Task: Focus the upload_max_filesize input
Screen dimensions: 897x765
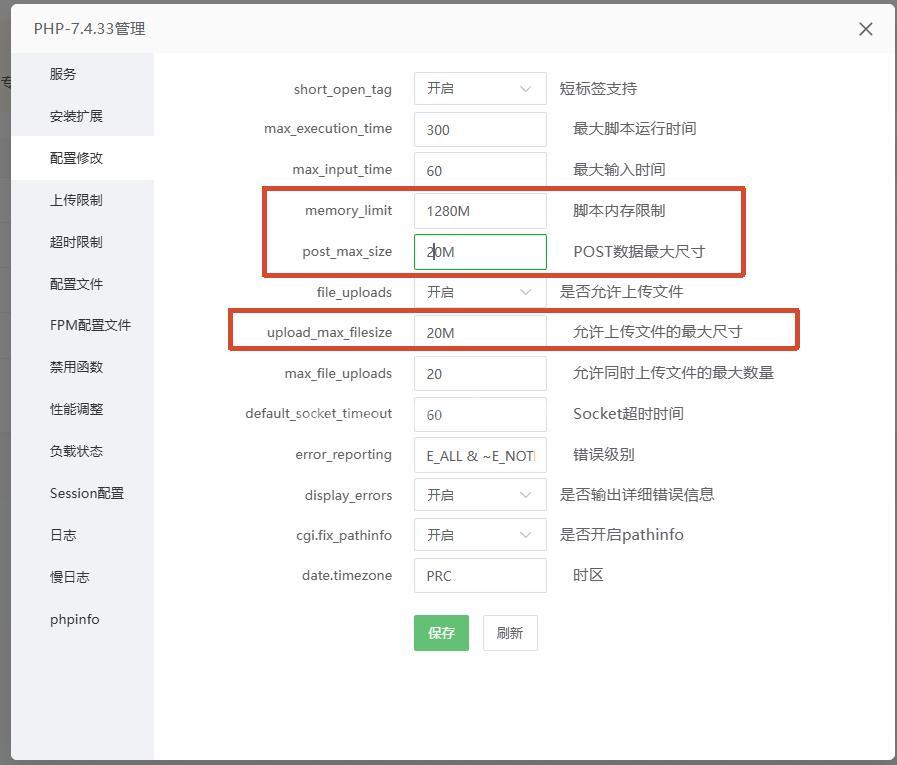Action: (x=480, y=332)
